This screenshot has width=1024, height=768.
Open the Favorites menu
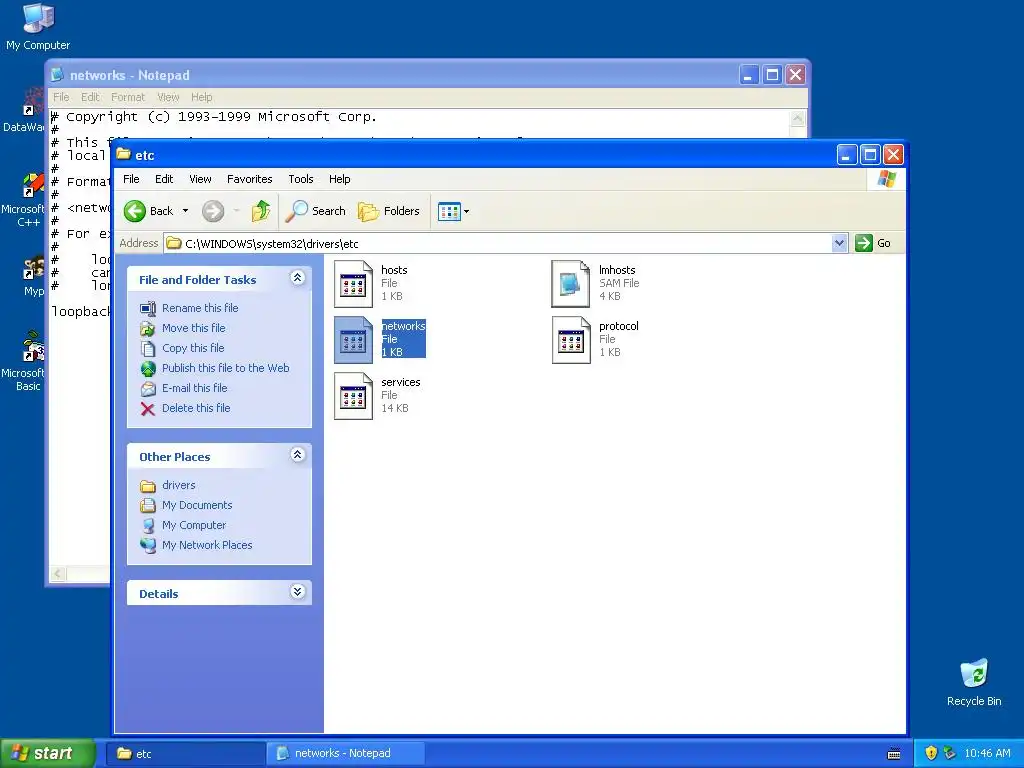(x=249, y=179)
